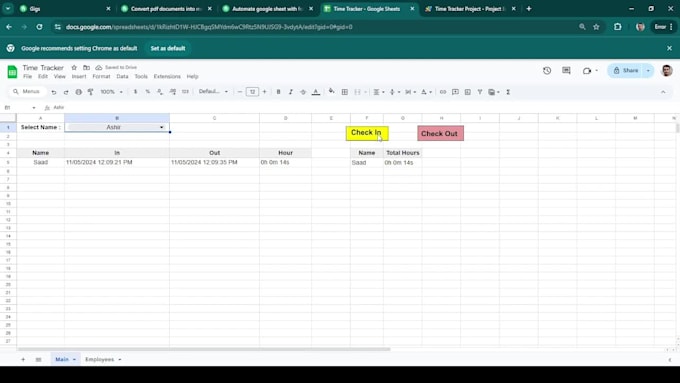Screen dimensions: 680x383
Task: Click the Insert comment icon
Action: (455, 92)
